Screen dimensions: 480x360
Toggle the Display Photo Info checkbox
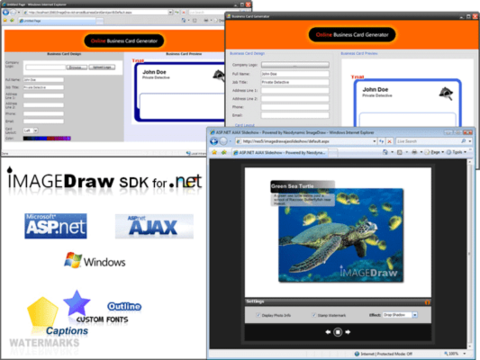point(258,315)
